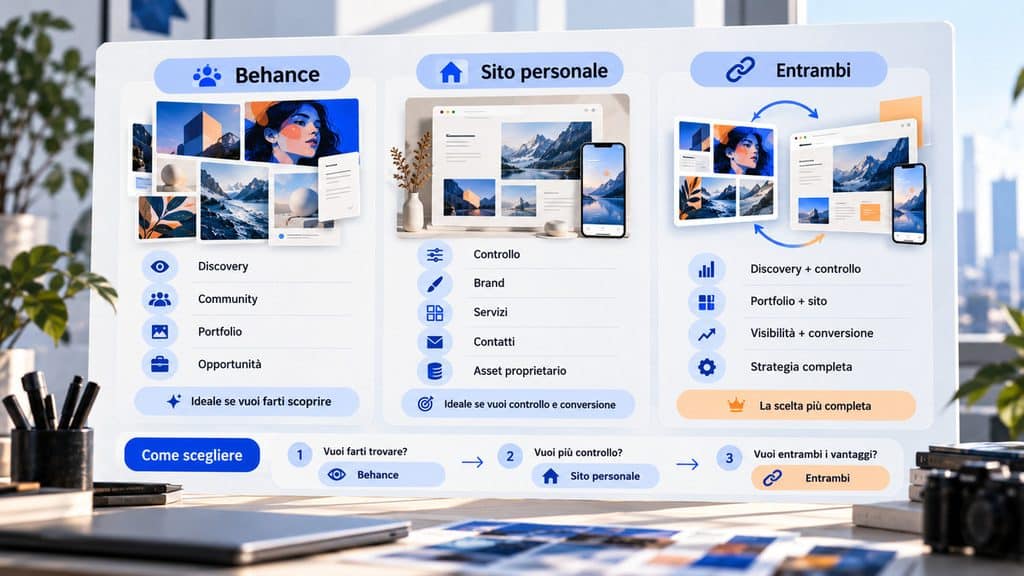Click the Come scegliere button

point(192,455)
